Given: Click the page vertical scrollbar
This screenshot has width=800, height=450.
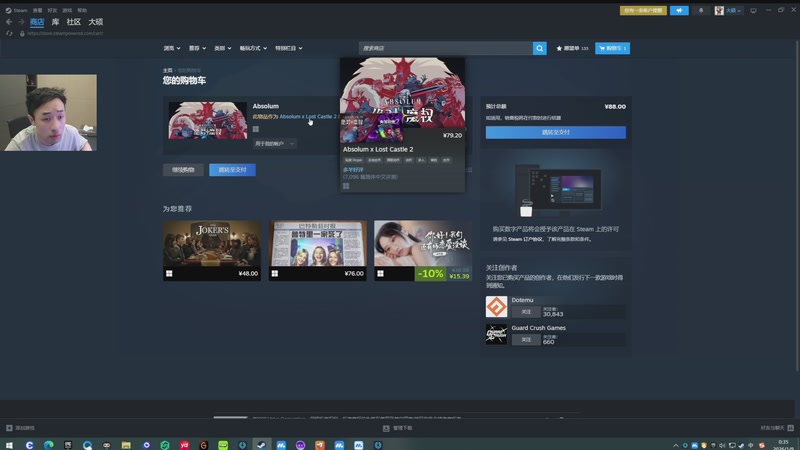Looking at the screenshot, I should tap(797, 204).
